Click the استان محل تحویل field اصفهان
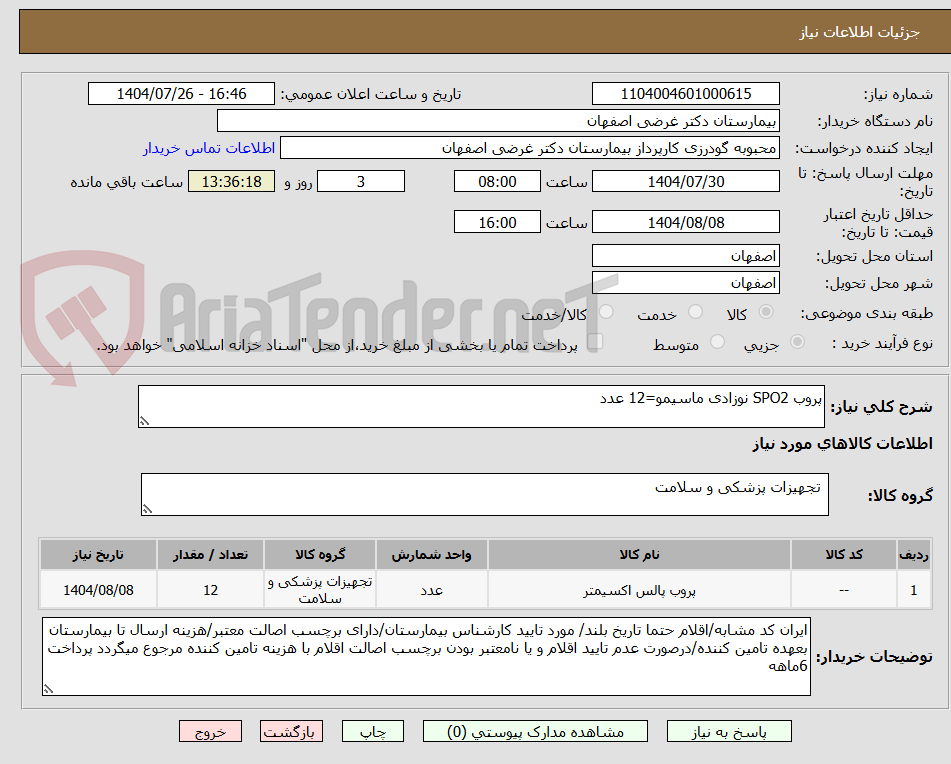The height and width of the screenshot is (764, 951). [x=685, y=256]
